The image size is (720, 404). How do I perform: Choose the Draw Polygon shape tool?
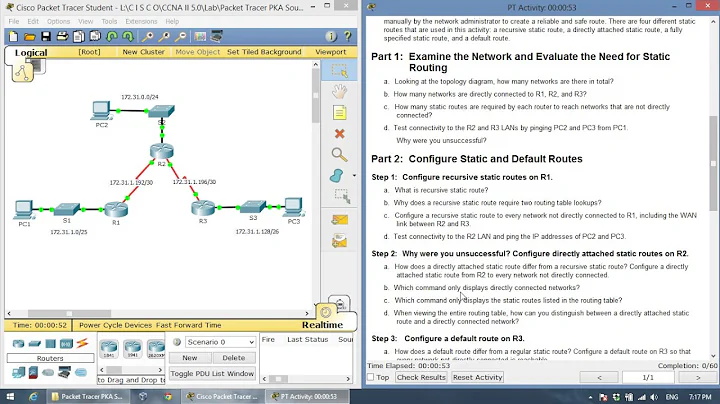point(337,176)
